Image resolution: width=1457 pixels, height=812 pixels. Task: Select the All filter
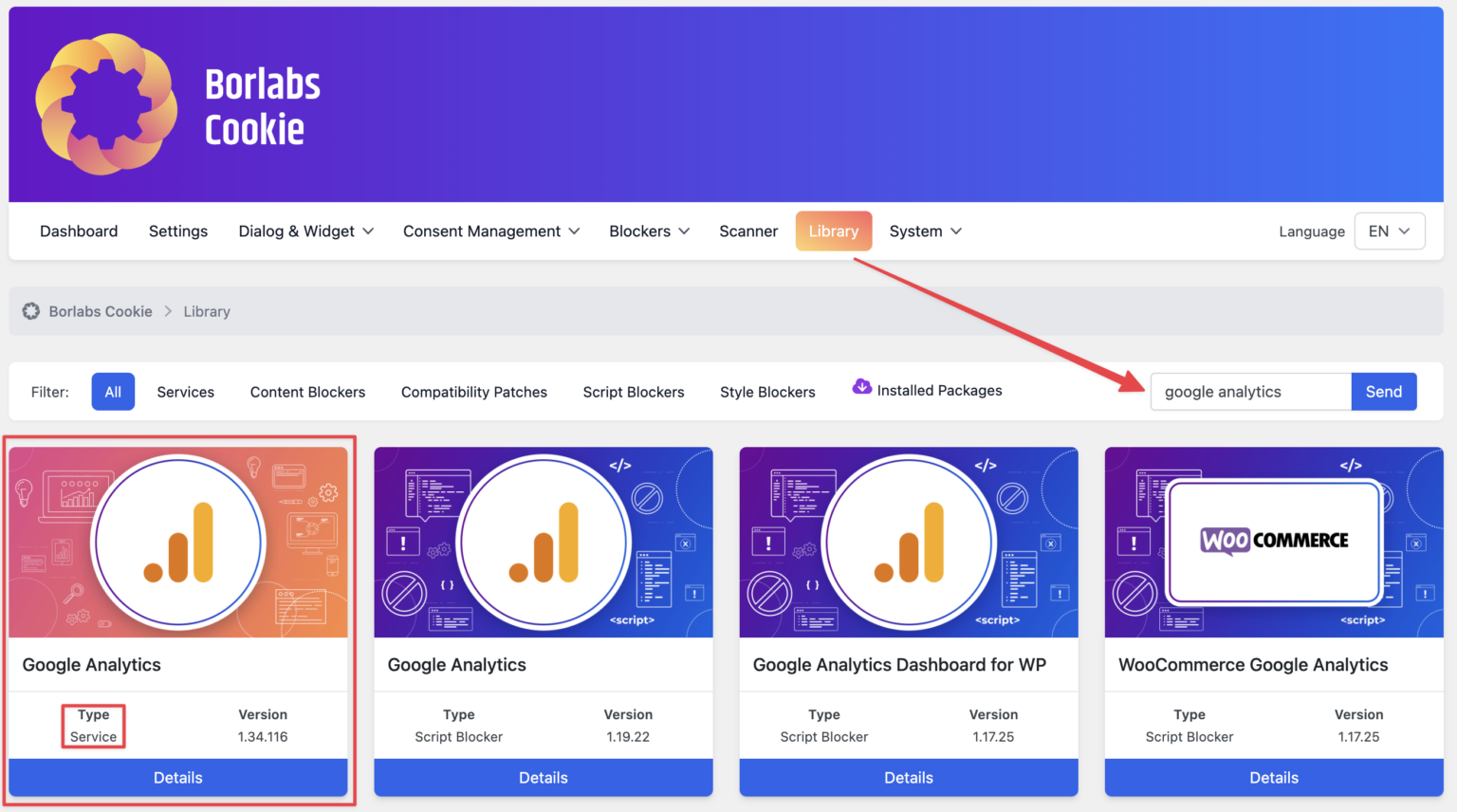(x=113, y=392)
